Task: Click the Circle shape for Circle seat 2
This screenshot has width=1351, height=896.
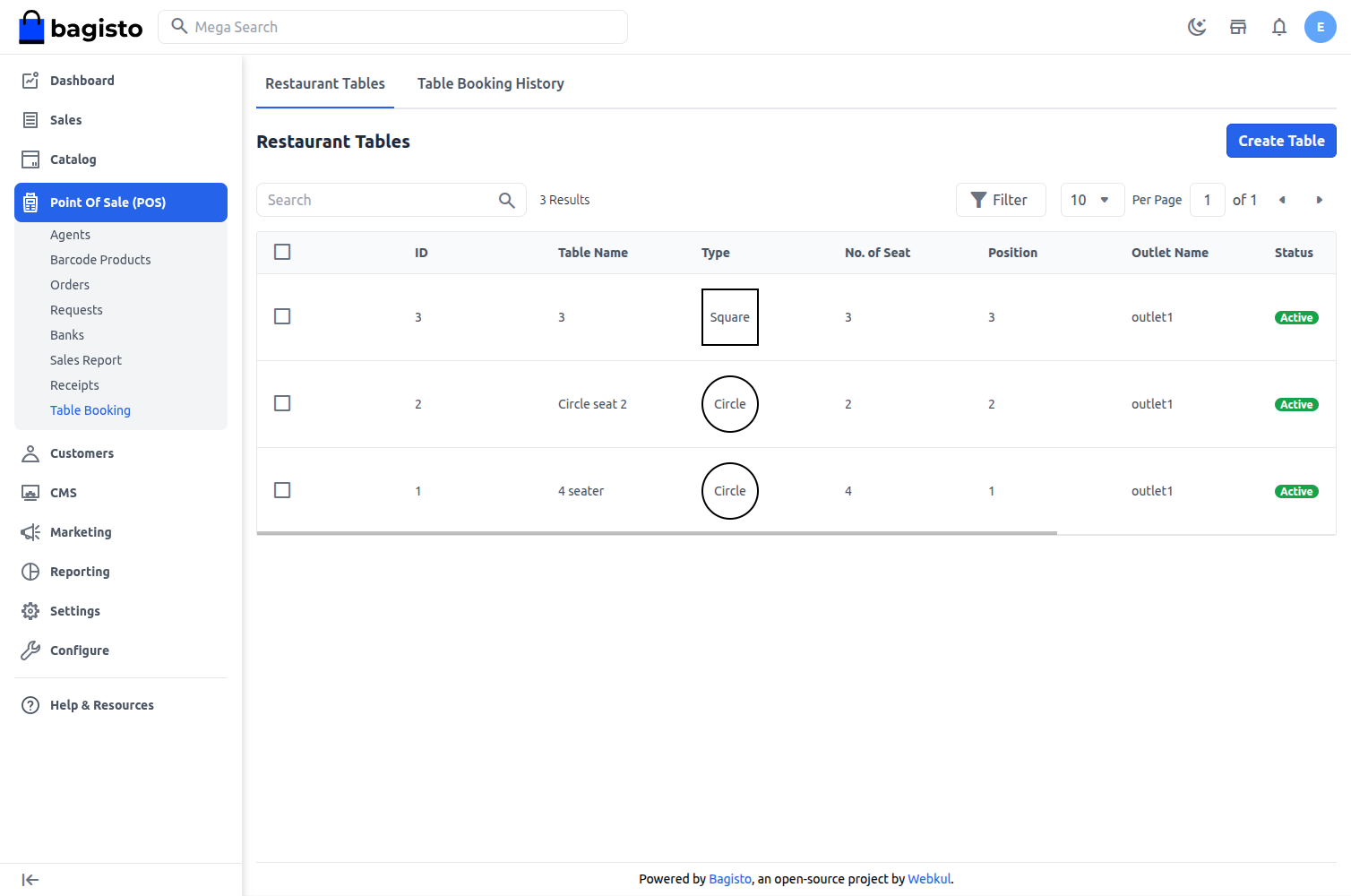Action: 730,404
